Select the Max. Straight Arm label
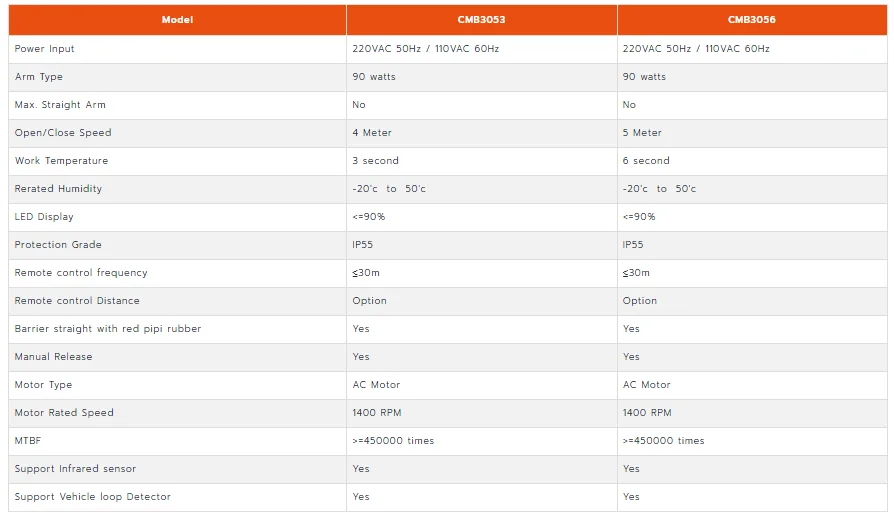Screen dimensions: 894x519 pyautogui.click(x=60, y=105)
